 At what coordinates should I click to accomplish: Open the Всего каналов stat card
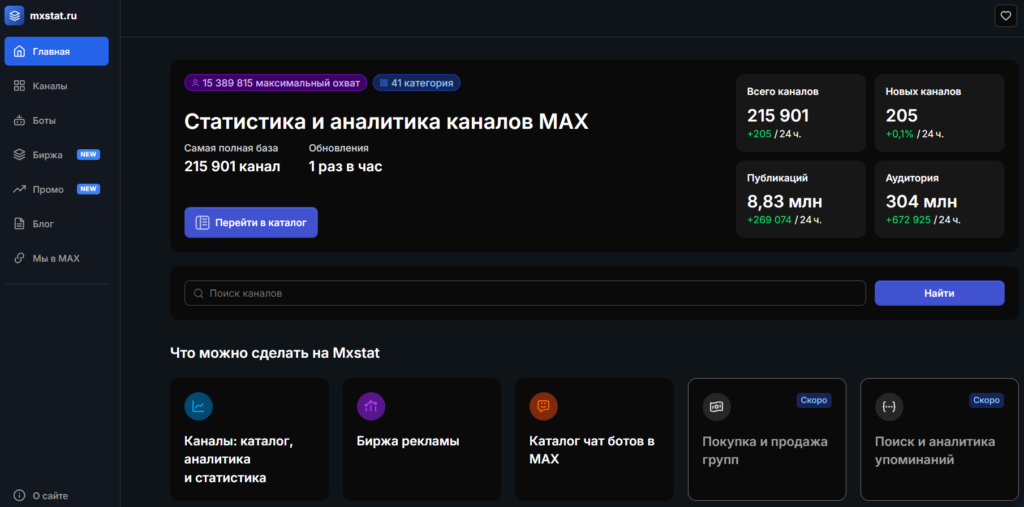[x=801, y=113]
